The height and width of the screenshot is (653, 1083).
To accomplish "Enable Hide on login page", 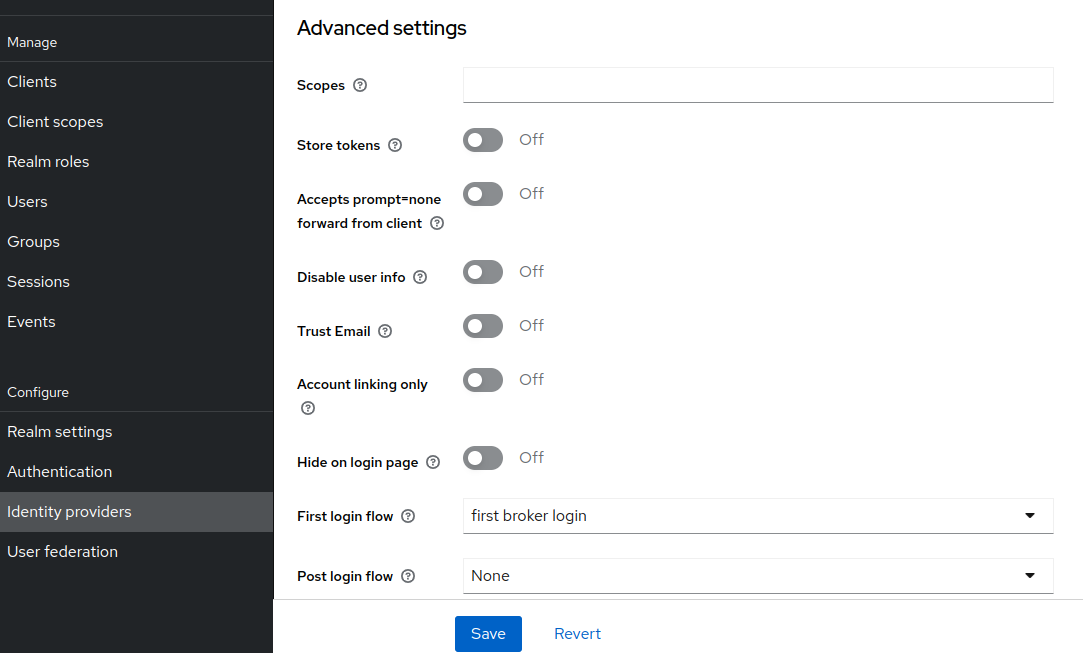I will 483,457.
